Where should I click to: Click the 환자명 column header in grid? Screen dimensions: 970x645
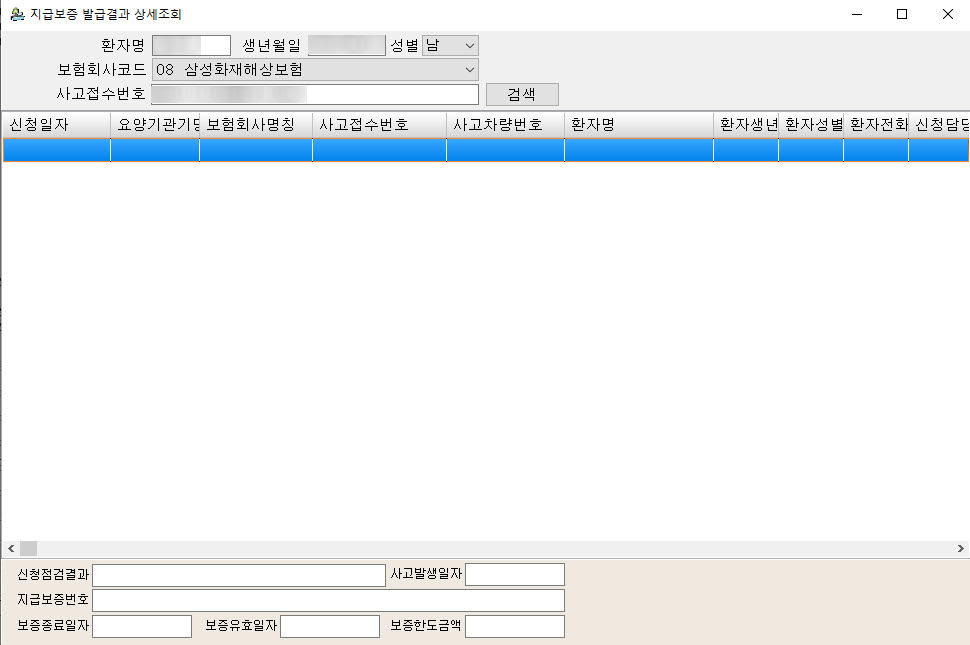(x=638, y=125)
